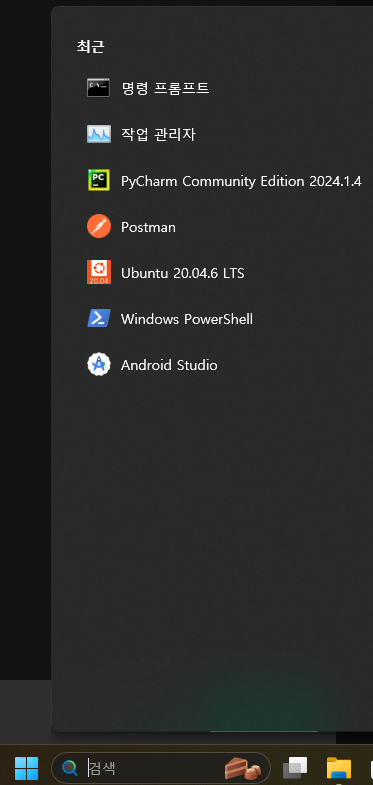Launch Ubuntu 20.04.6 LTS via its label
The width and height of the screenshot is (373, 785).
[182, 273]
